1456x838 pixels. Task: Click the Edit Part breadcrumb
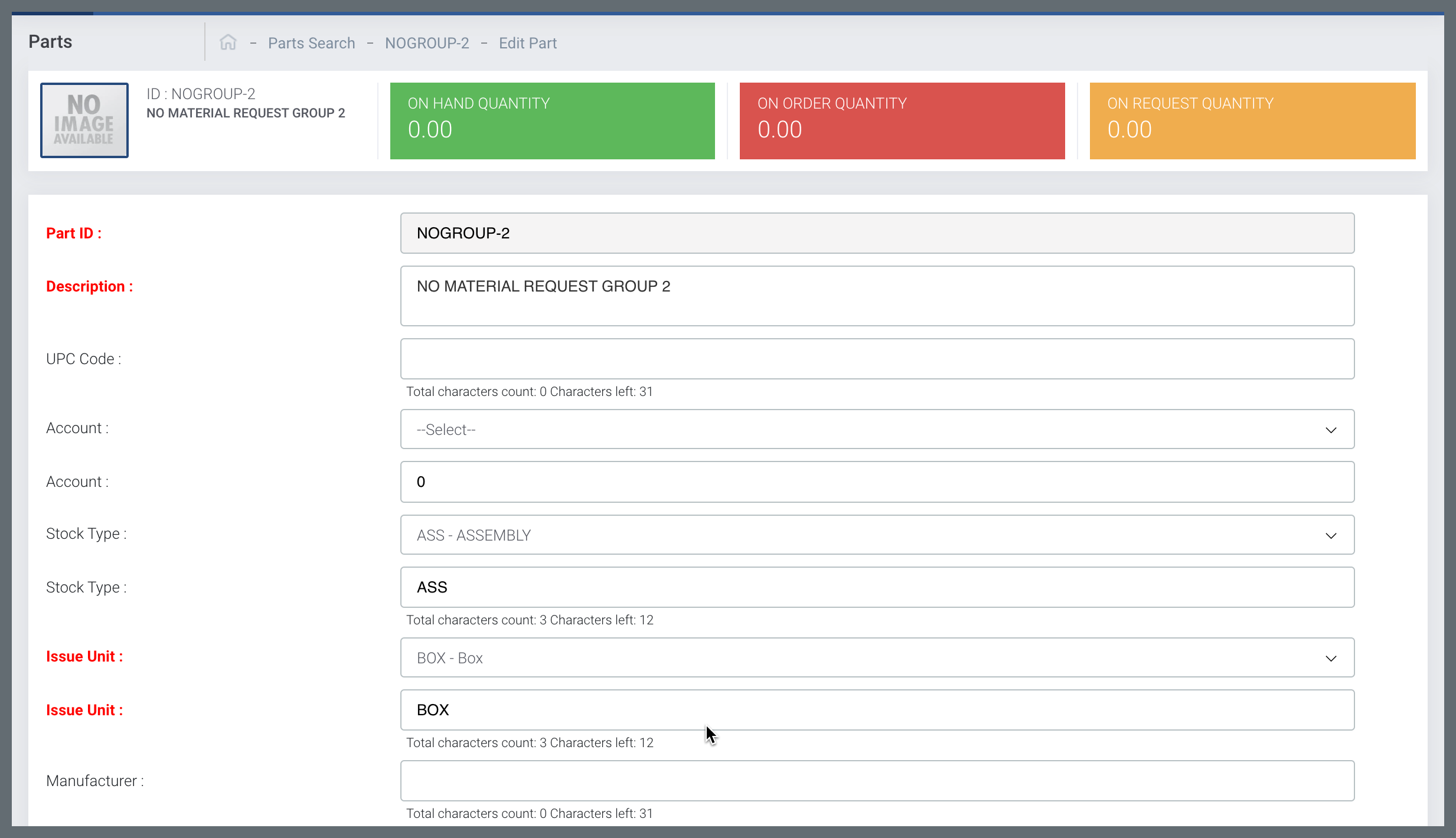tap(527, 43)
